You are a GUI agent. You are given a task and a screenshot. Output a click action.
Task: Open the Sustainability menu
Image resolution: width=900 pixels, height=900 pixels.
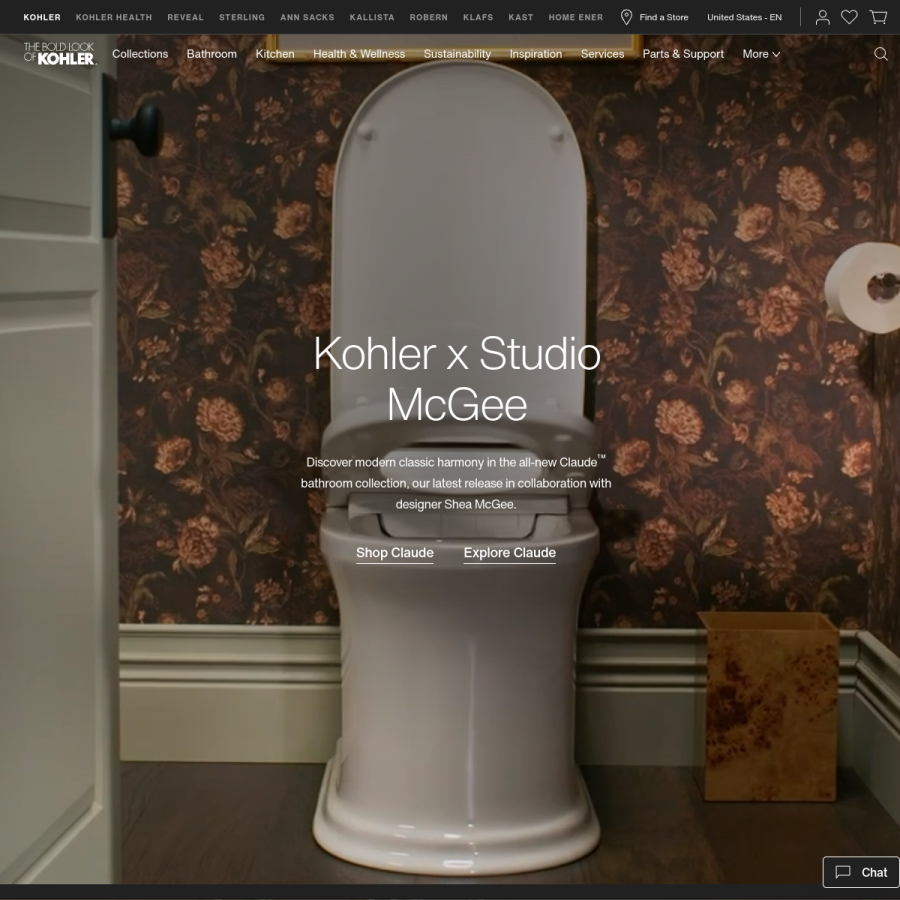[x=457, y=54]
